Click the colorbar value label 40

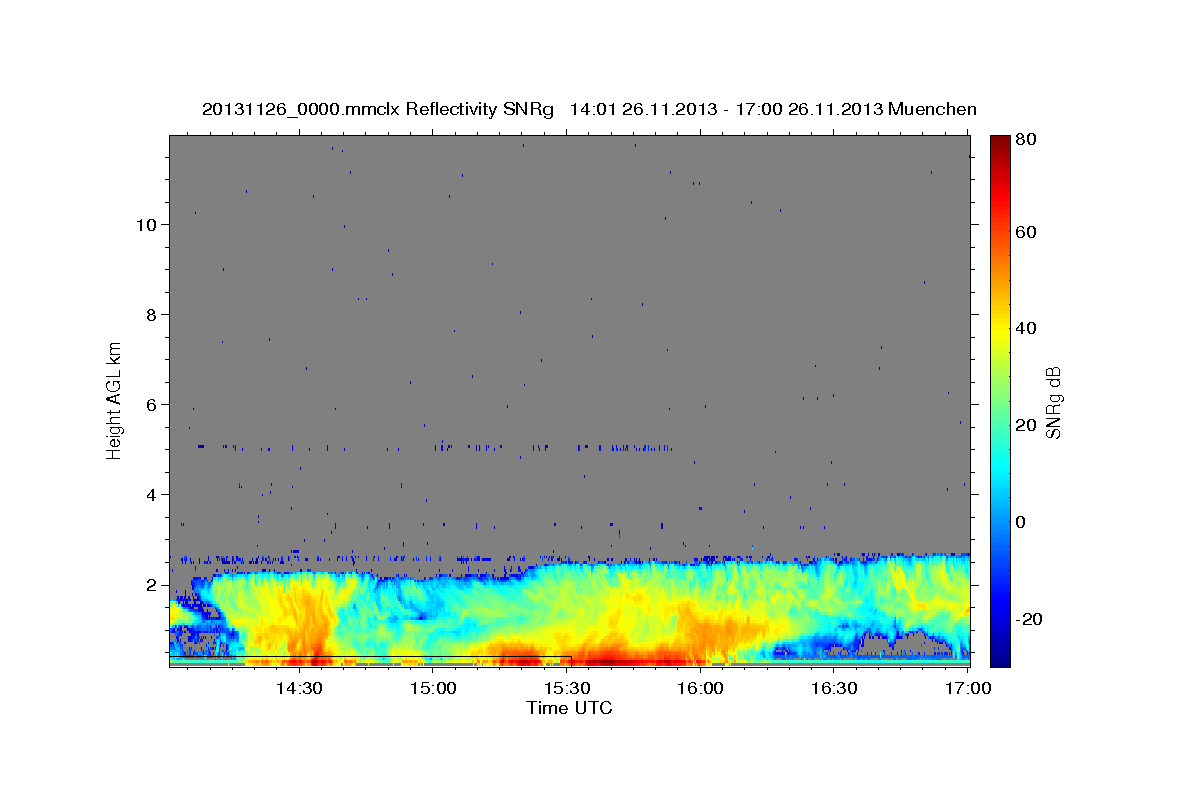pyautogui.click(x=1026, y=328)
